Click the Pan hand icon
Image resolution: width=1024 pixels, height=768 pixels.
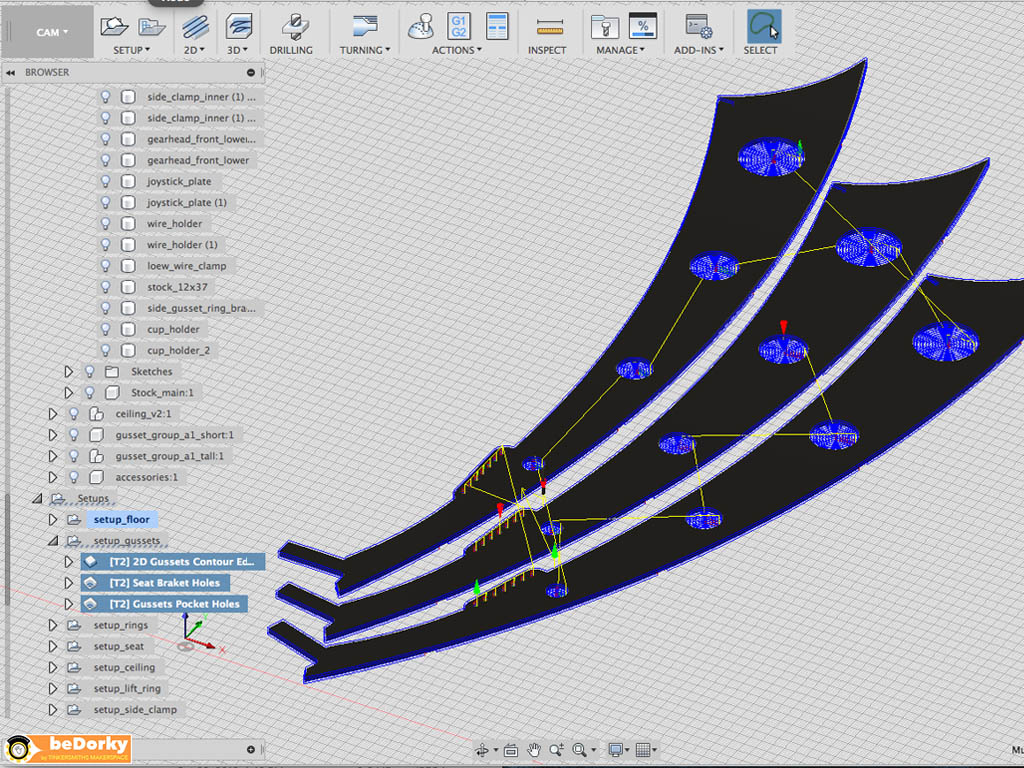pyautogui.click(x=534, y=750)
